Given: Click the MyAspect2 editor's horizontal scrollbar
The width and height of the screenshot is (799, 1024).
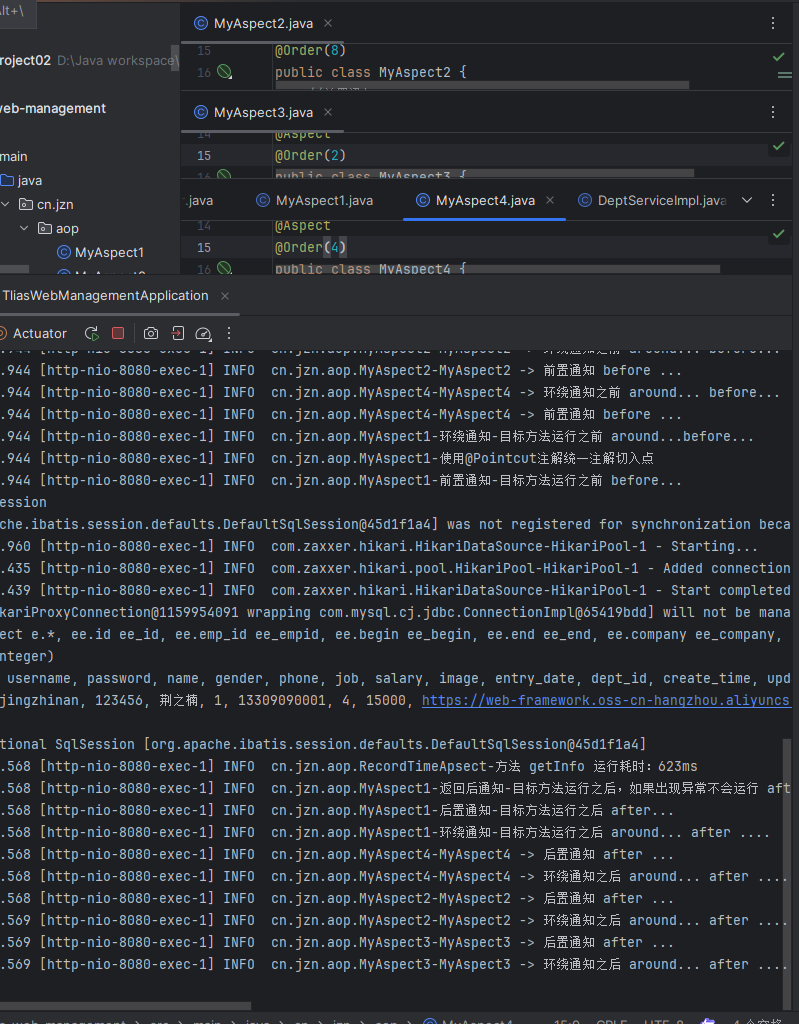Looking at the screenshot, I should pos(482,85).
